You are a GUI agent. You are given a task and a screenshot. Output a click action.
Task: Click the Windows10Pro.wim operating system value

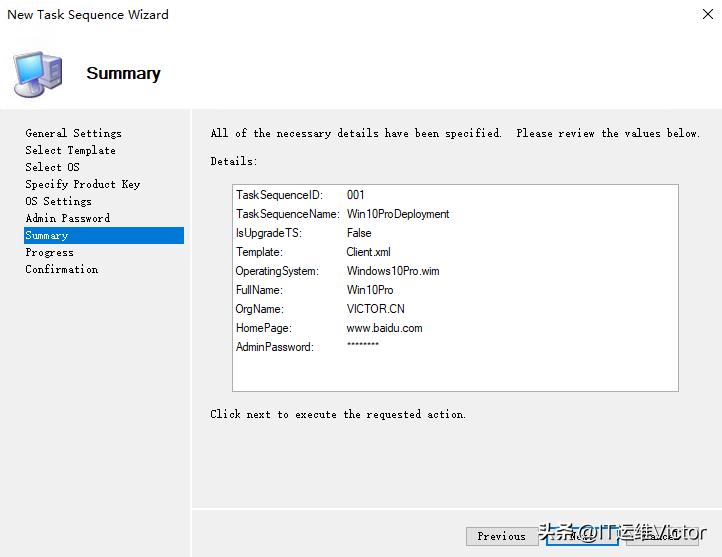[x=393, y=271]
